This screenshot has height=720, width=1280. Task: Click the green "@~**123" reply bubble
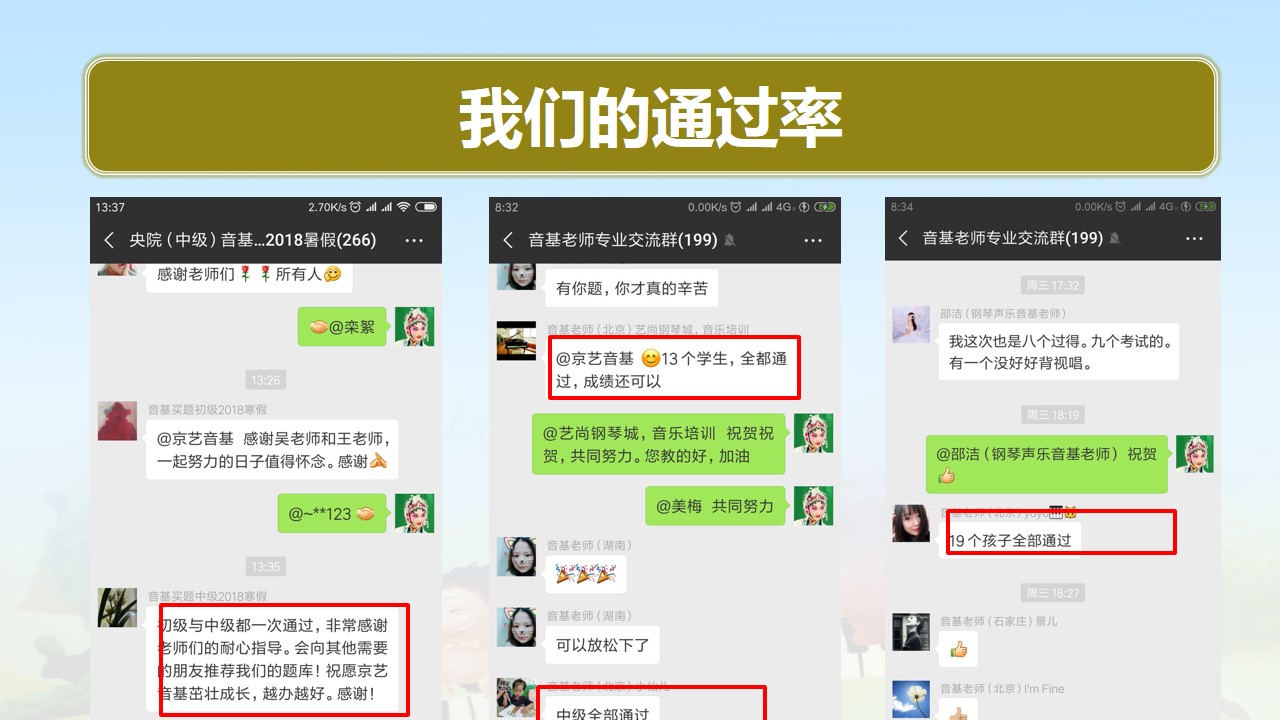coord(331,513)
